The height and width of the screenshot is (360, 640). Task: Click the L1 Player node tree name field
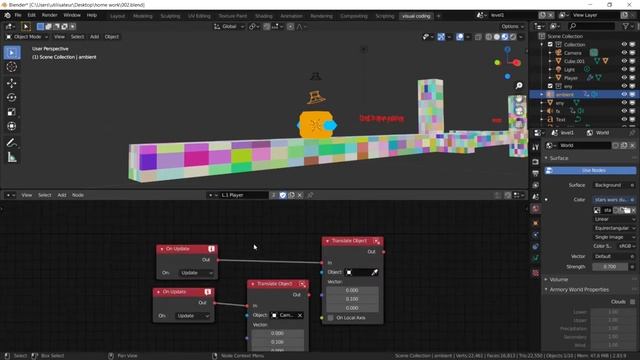coord(243,195)
